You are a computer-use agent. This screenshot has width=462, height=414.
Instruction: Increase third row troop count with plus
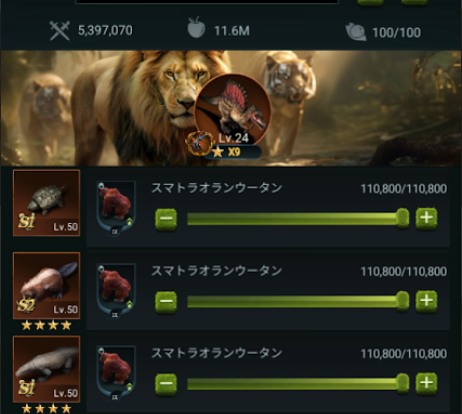[426, 383]
